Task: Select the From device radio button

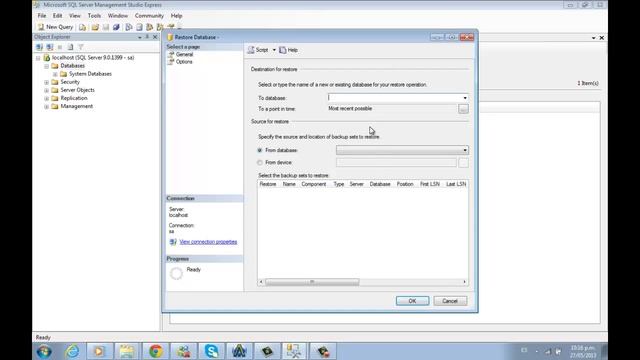Action: click(260, 162)
